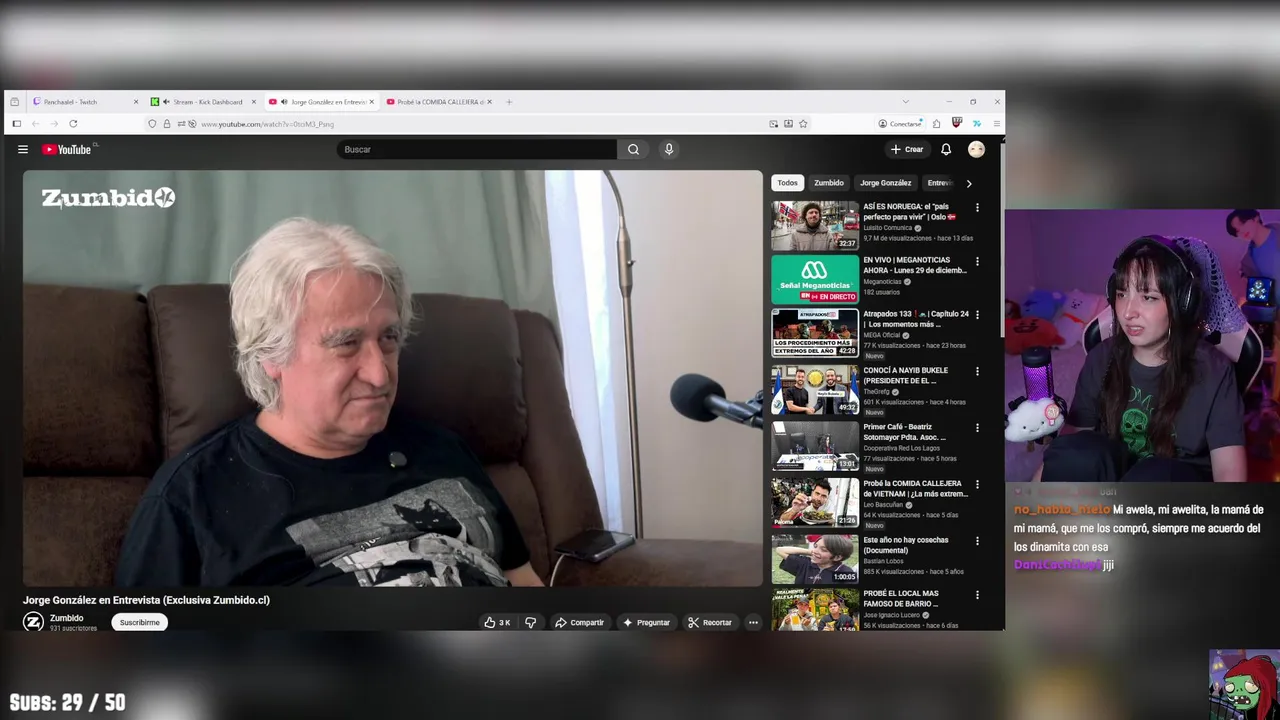Subscribe with the Suscribirme button
Image resolution: width=1280 pixels, height=720 pixels.
(139, 622)
